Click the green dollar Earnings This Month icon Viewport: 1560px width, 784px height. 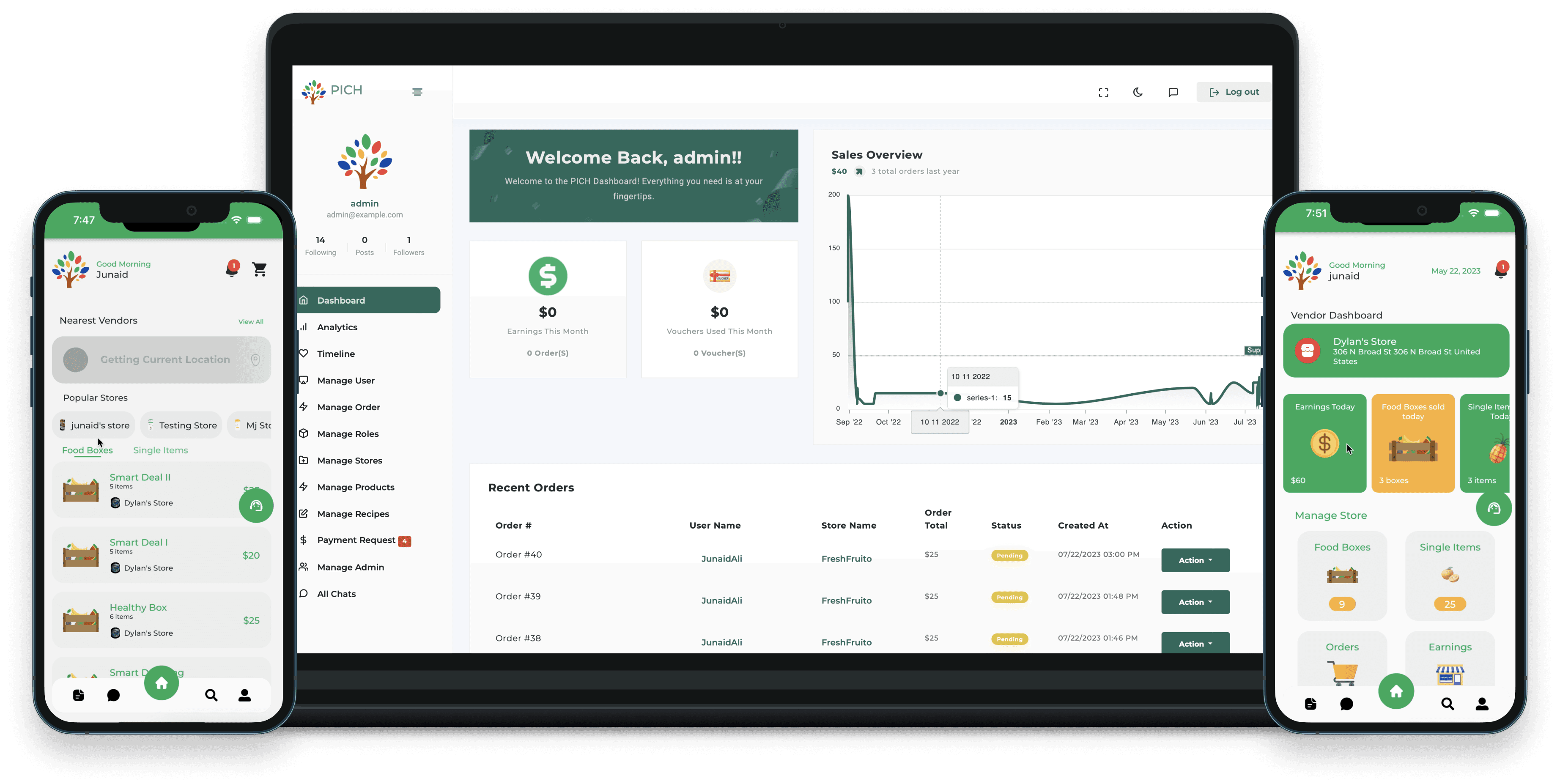[548, 276]
